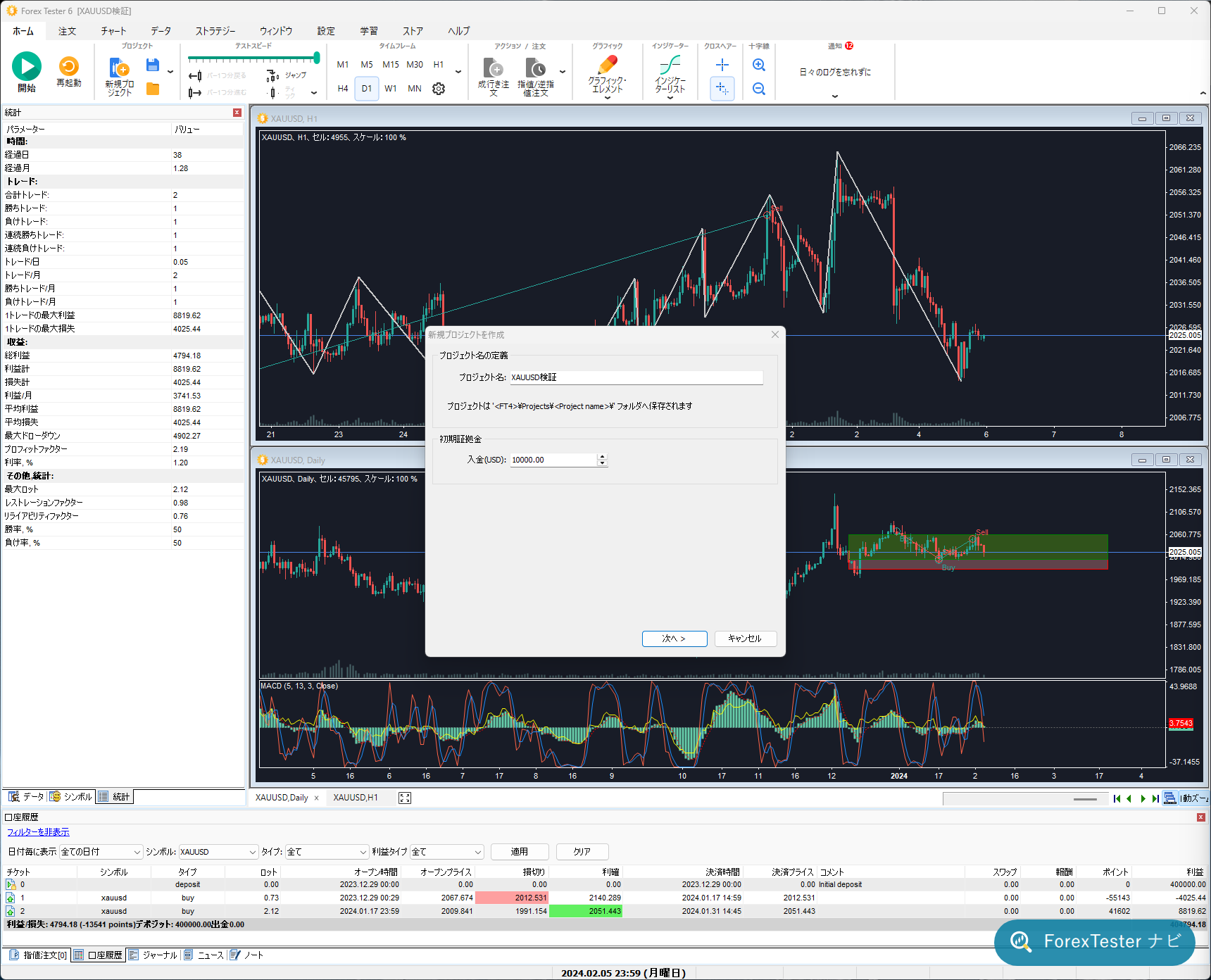The image size is (1211, 980).
Task: Close the 口座履歴 panel red X
Action: [1201, 817]
